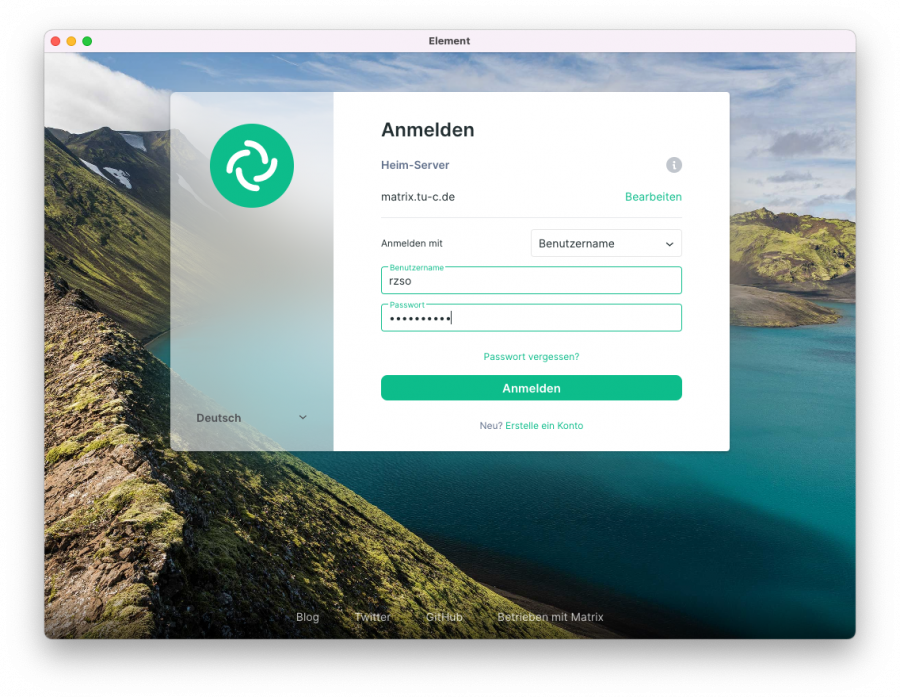The width and height of the screenshot is (900, 697).
Task: Minimize the window using yellow button
Action: pyautogui.click(x=71, y=41)
